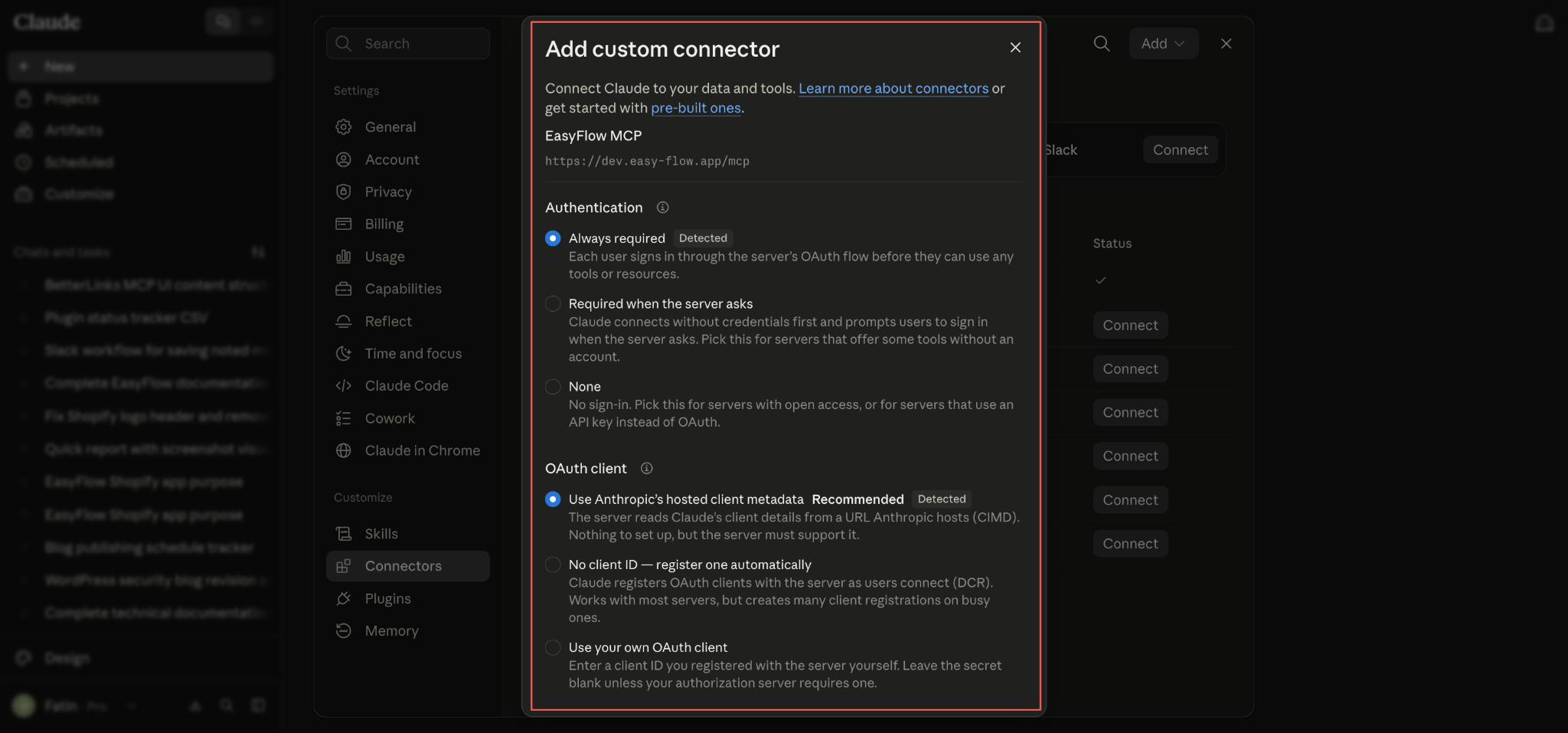Screen dimensions: 1568x733
Task: Open Artifacts in the Claude sidebar
Action: [x=141, y=130]
